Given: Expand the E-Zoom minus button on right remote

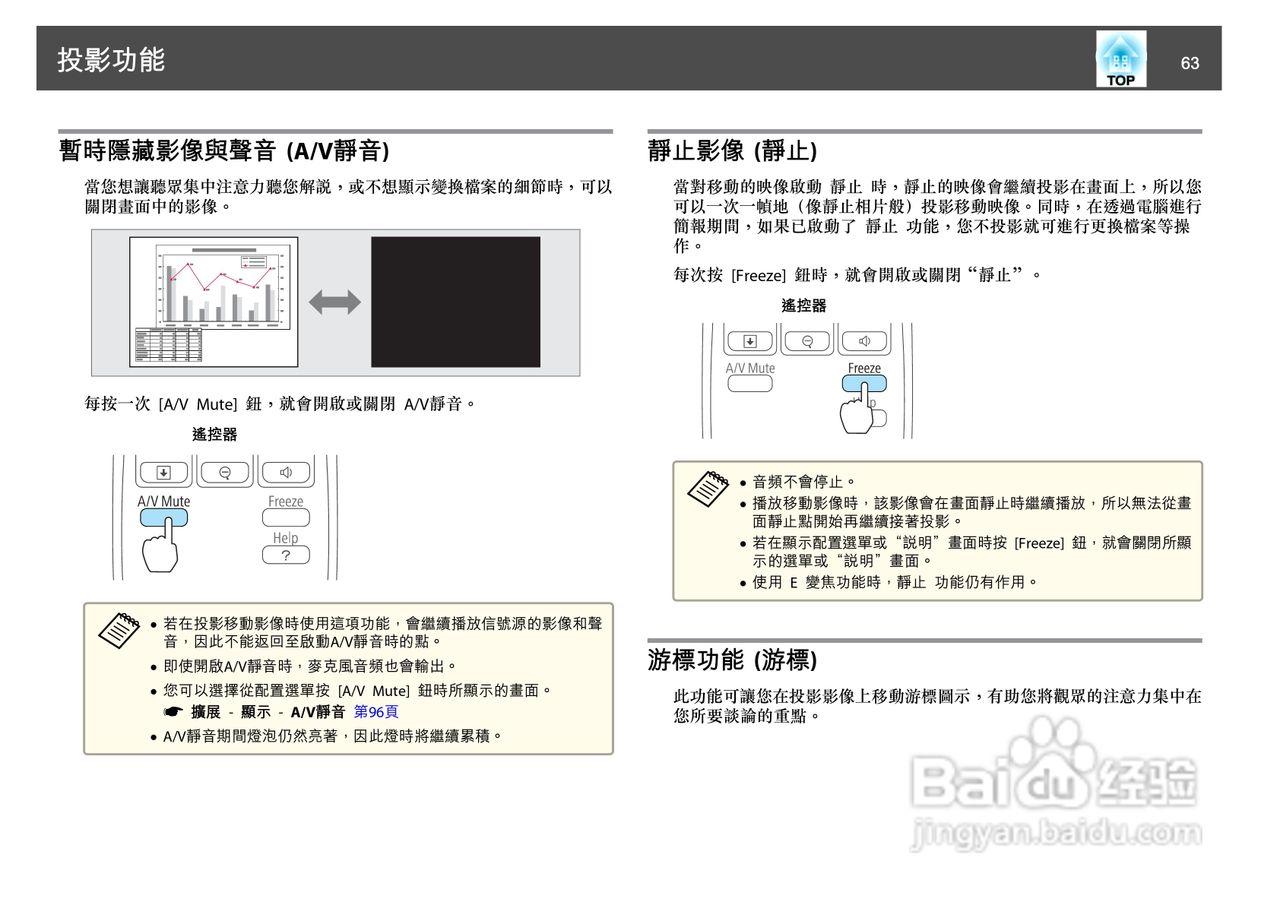Looking at the screenshot, I should (808, 340).
